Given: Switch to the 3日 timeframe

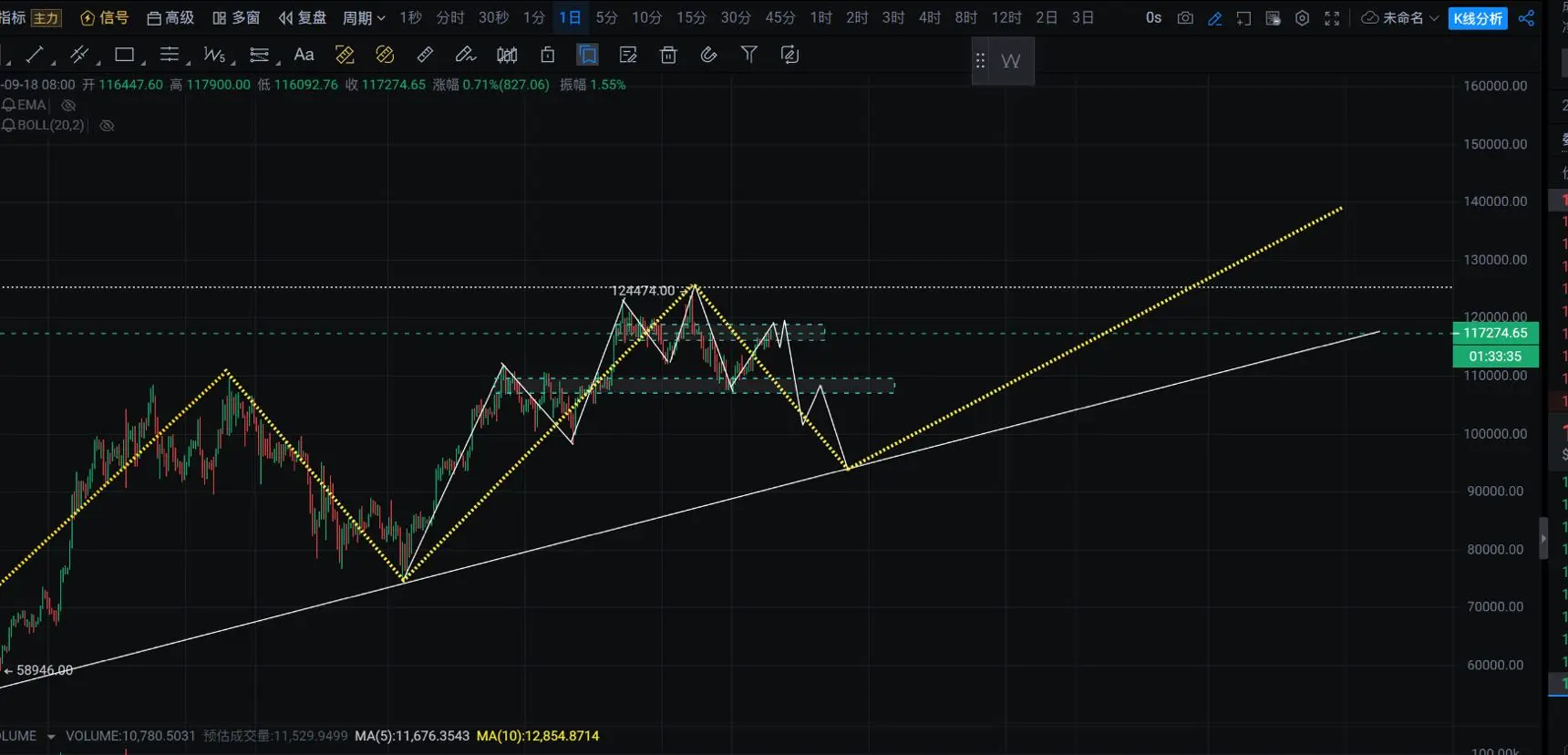Looking at the screenshot, I should click(1082, 18).
